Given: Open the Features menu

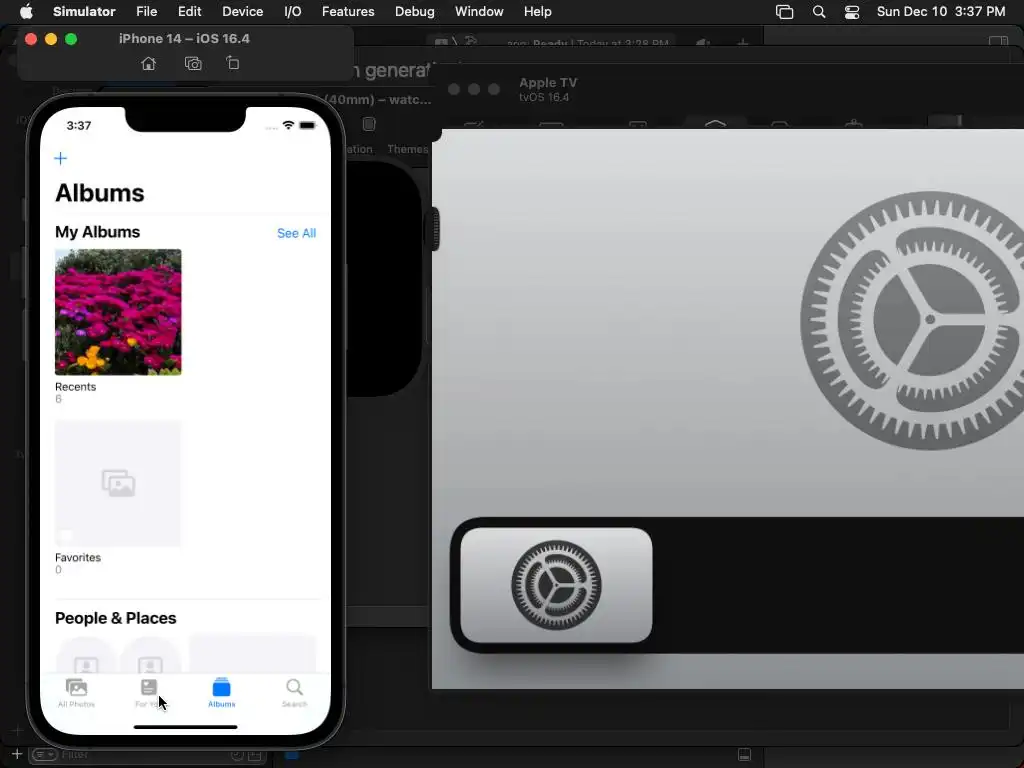Looking at the screenshot, I should 348,12.
